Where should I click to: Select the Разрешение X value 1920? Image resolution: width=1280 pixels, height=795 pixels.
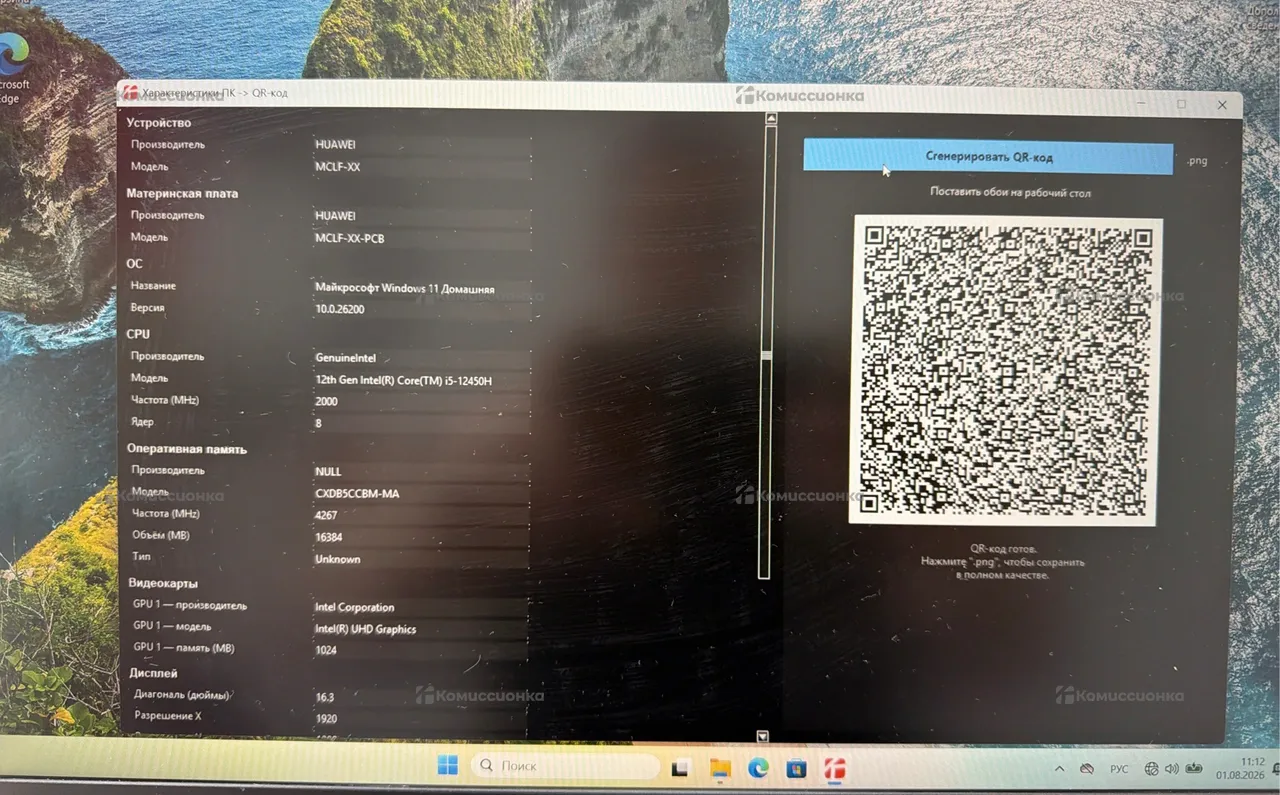point(326,719)
